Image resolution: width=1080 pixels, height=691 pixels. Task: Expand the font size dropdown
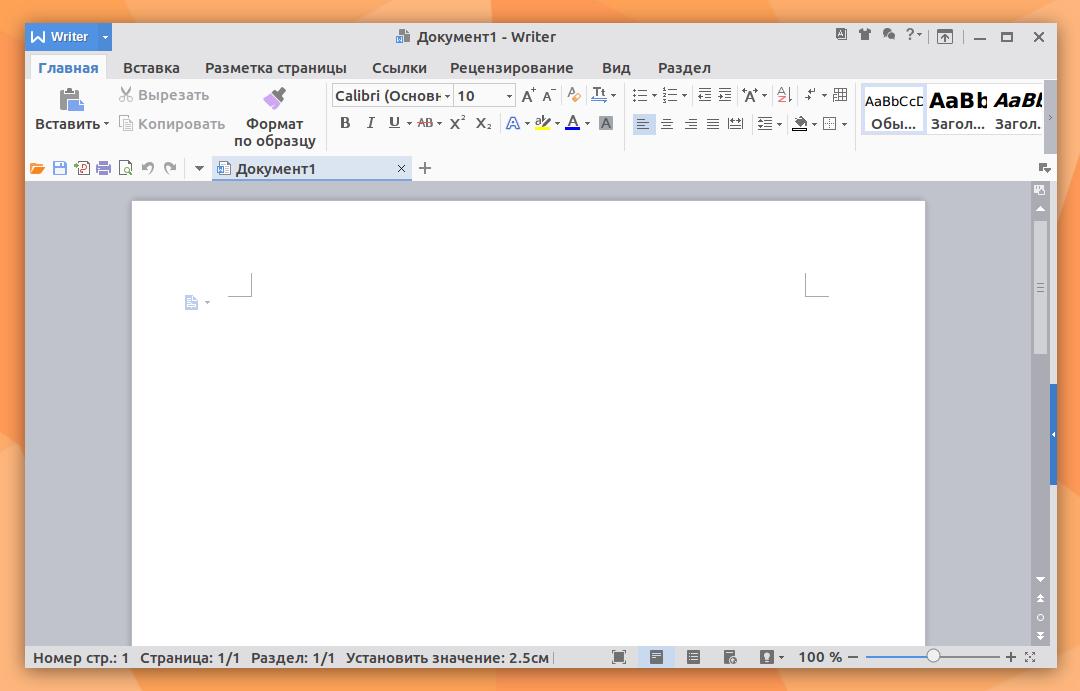[510, 96]
